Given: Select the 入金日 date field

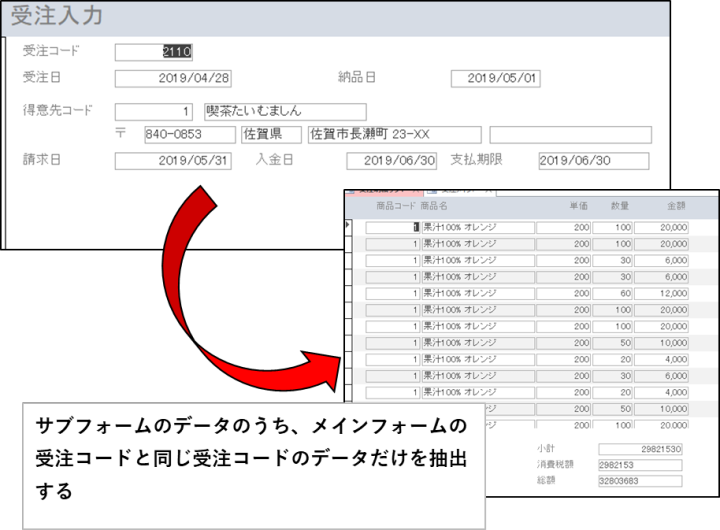Looking at the screenshot, I should (x=392, y=160).
